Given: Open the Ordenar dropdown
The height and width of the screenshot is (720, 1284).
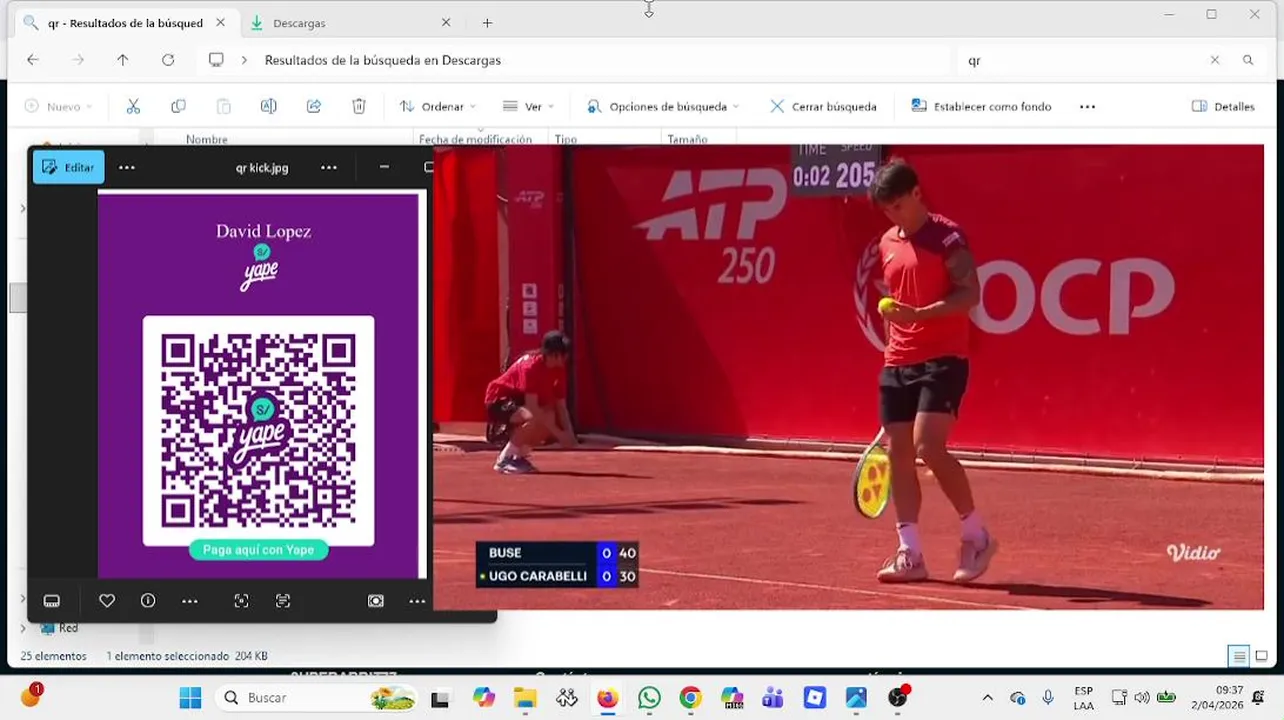Looking at the screenshot, I should (x=438, y=106).
